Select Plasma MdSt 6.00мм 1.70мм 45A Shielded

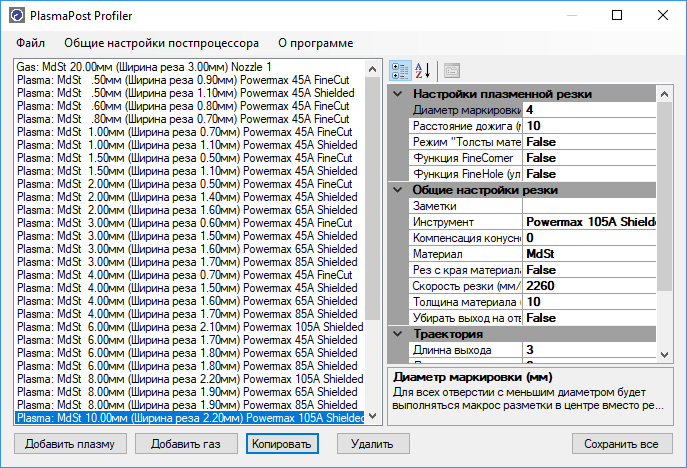[189, 340]
